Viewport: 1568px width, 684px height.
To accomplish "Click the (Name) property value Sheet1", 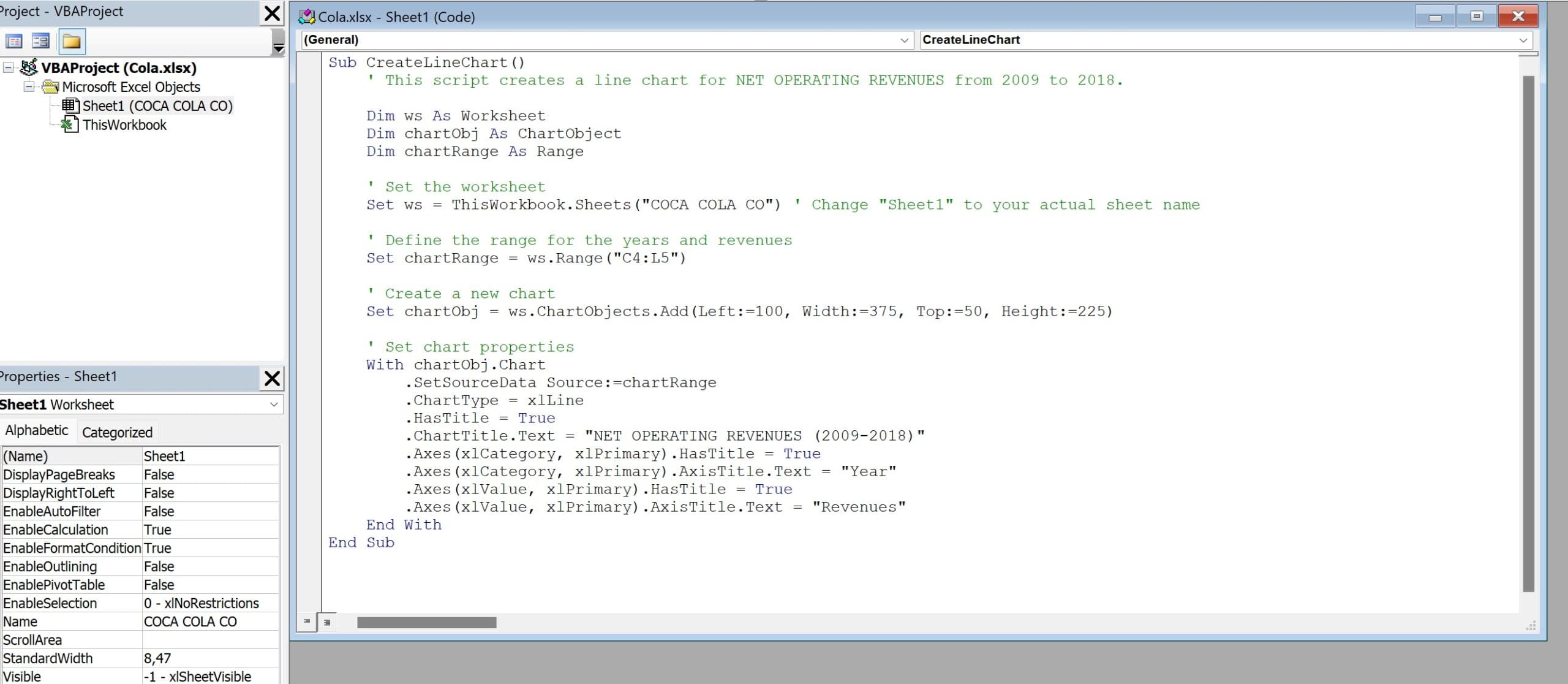I will click(211, 456).
